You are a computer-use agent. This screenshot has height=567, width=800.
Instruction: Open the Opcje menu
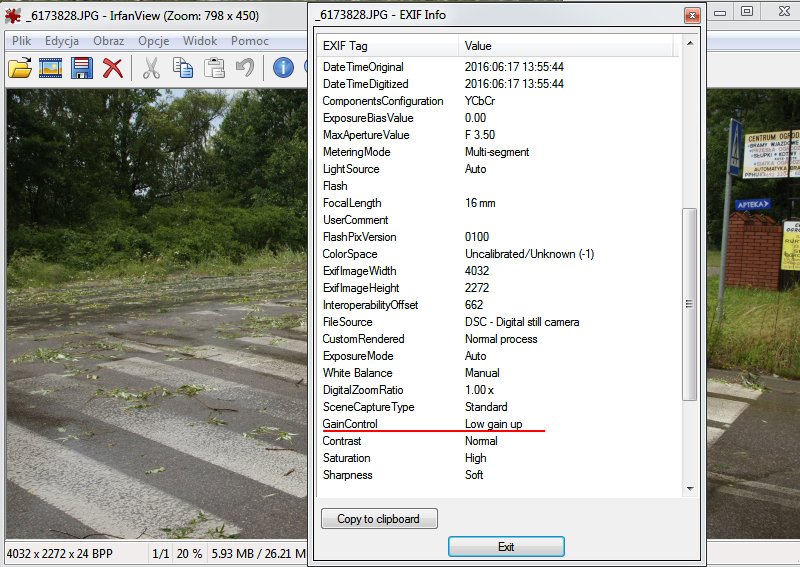coord(153,41)
